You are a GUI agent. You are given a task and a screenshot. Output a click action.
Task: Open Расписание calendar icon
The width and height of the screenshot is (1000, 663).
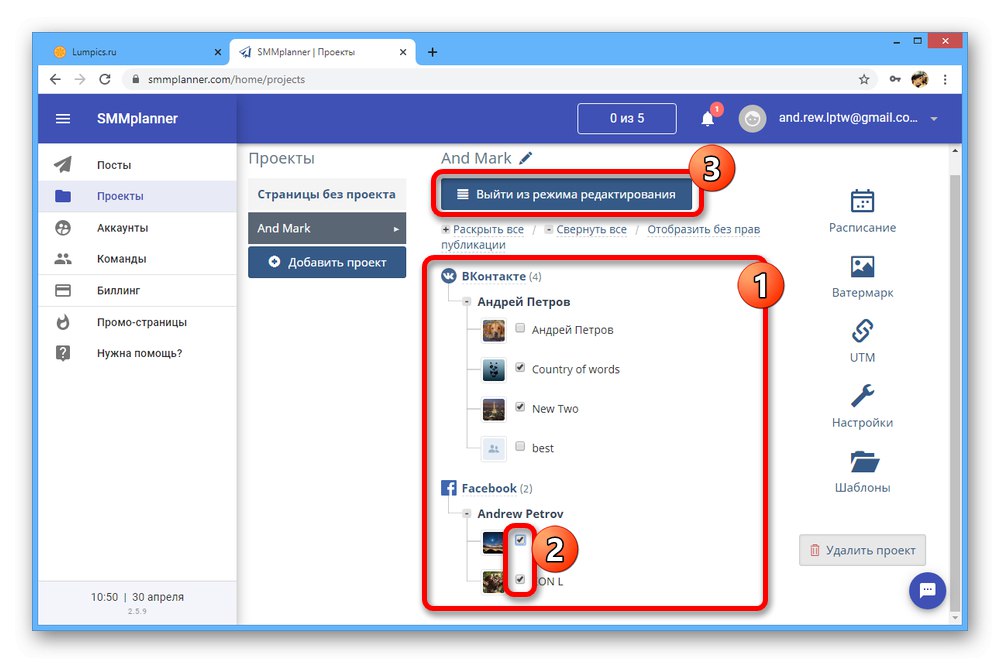[x=862, y=201]
